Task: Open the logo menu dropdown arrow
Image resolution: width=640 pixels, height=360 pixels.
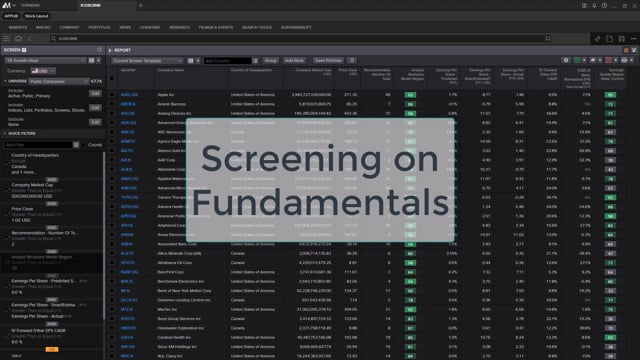Action: tap(14, 5)
